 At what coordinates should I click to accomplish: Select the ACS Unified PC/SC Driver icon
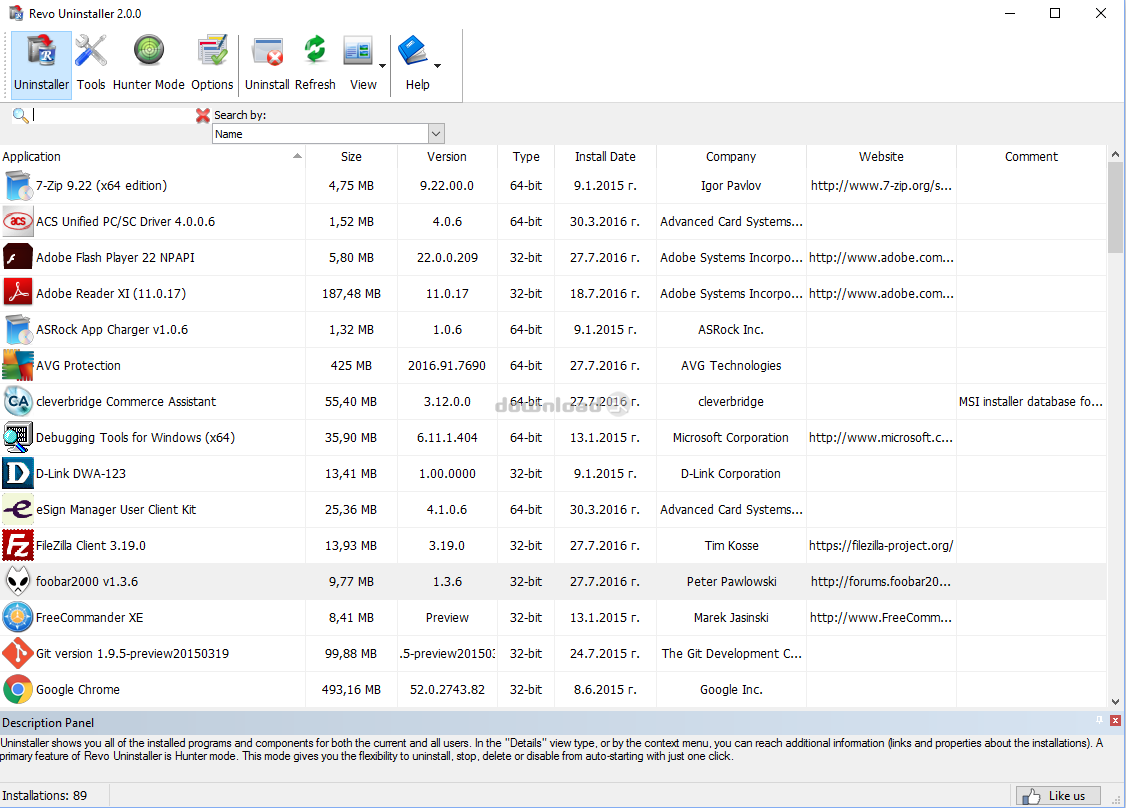[x=18, y=222]
